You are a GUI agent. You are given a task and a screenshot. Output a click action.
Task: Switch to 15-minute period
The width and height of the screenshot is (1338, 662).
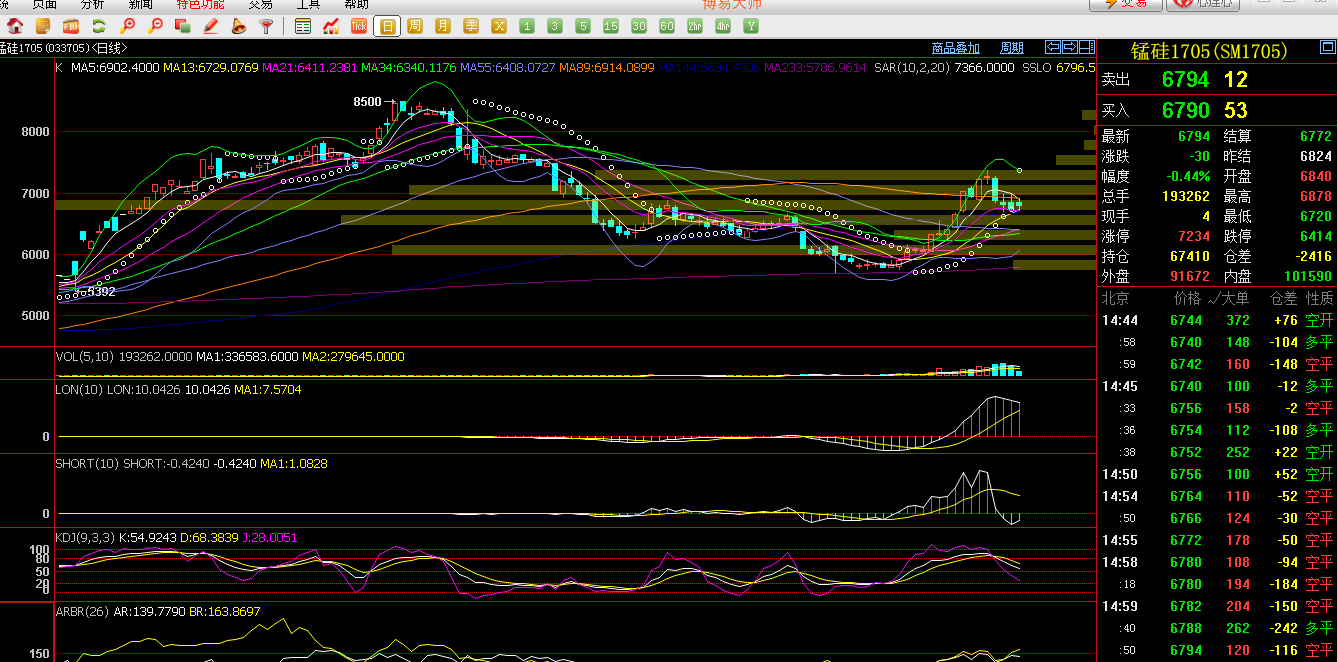[611, 26]
